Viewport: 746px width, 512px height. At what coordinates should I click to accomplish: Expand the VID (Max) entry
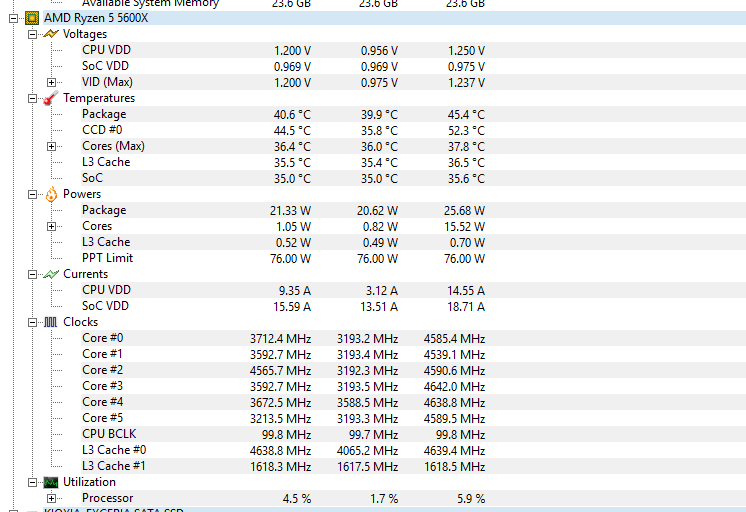(x=51, y=82)
